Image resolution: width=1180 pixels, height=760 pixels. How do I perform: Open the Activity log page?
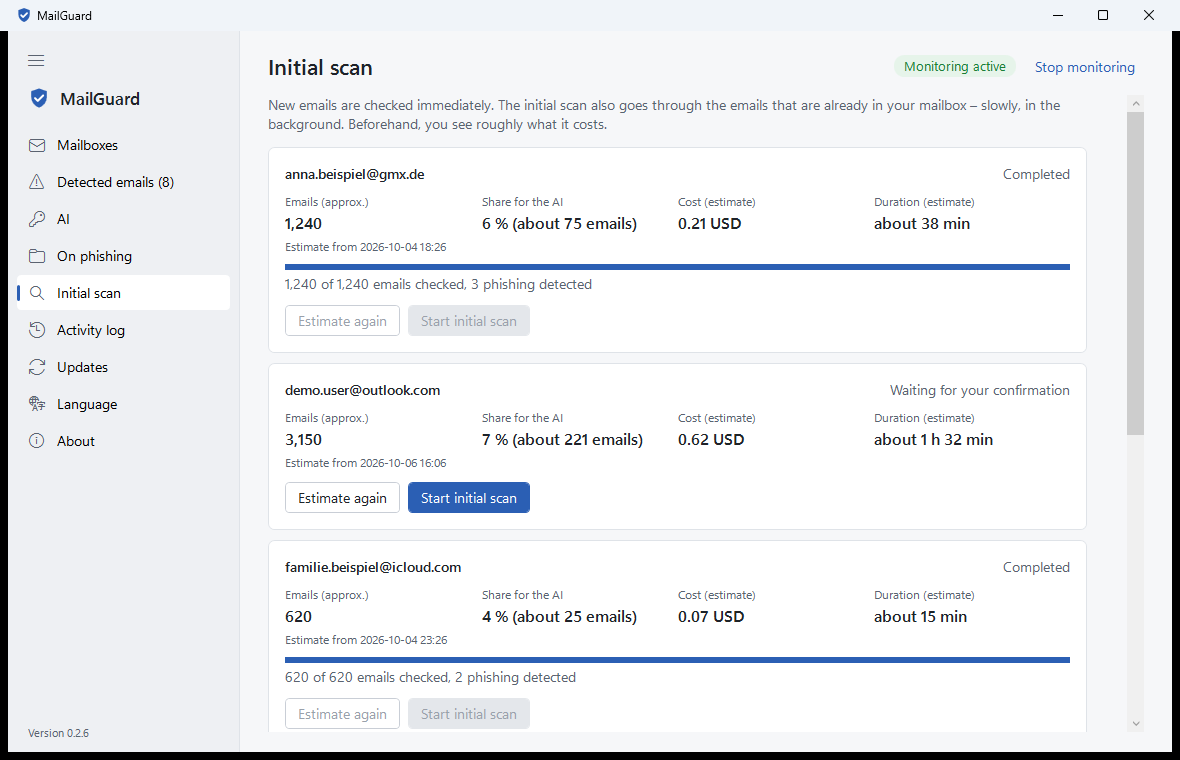[x=123, y=330]
